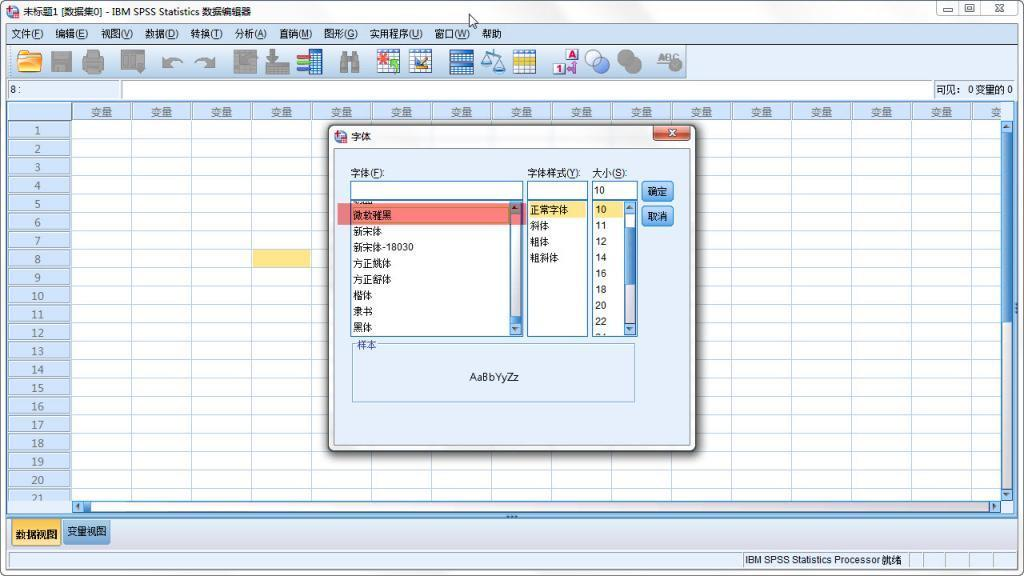This screenshot has width=1024, height=576.
Task: Select size 12 in the size list
Action: (608, 241)
